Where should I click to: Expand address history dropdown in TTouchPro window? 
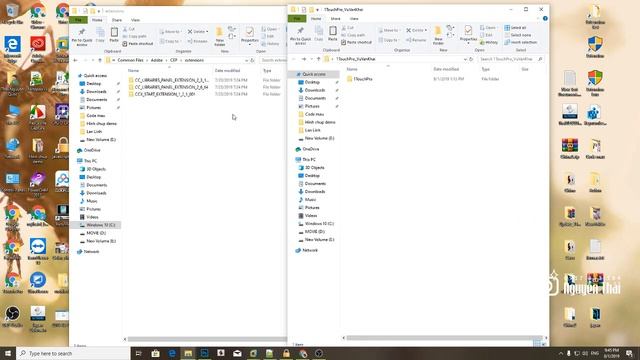point(465,59)
